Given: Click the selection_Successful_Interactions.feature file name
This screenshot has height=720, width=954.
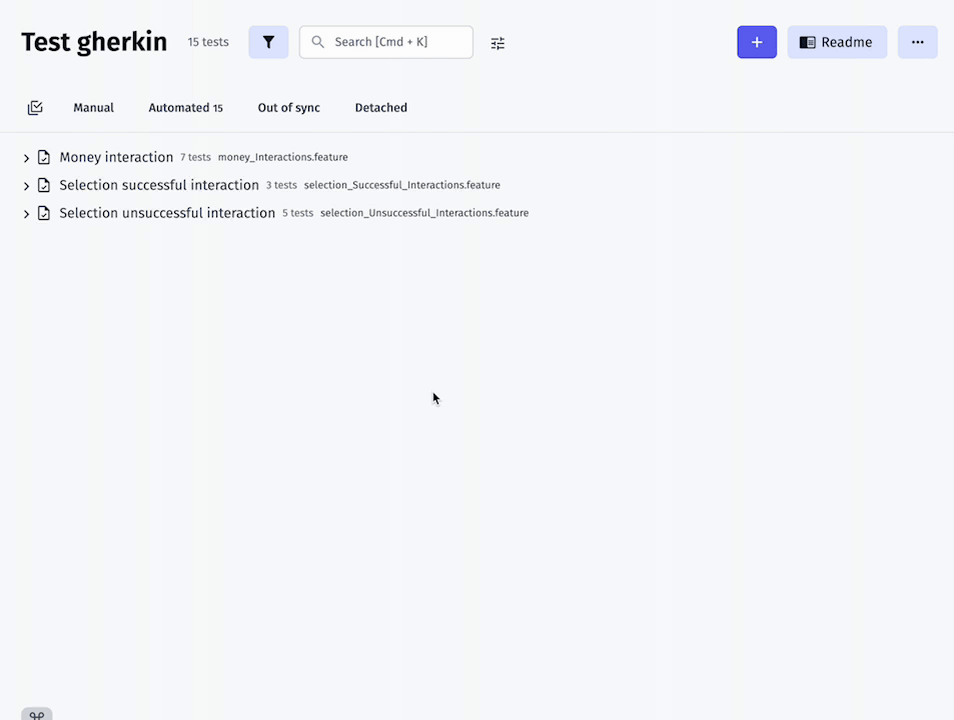Looking at the screenshot, I should (x=402, y=185).
